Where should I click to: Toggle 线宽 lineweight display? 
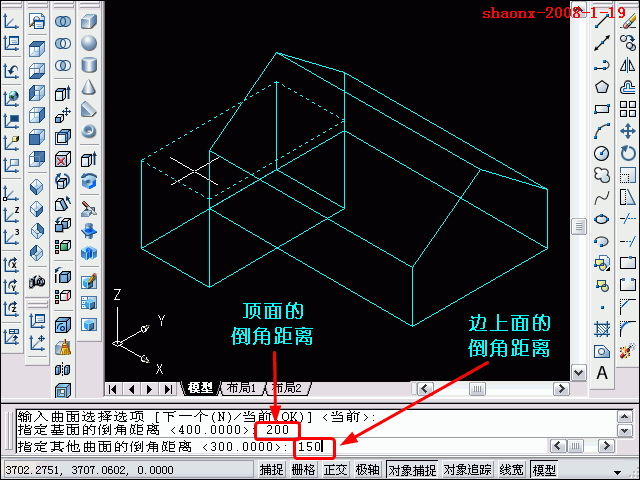512,469
